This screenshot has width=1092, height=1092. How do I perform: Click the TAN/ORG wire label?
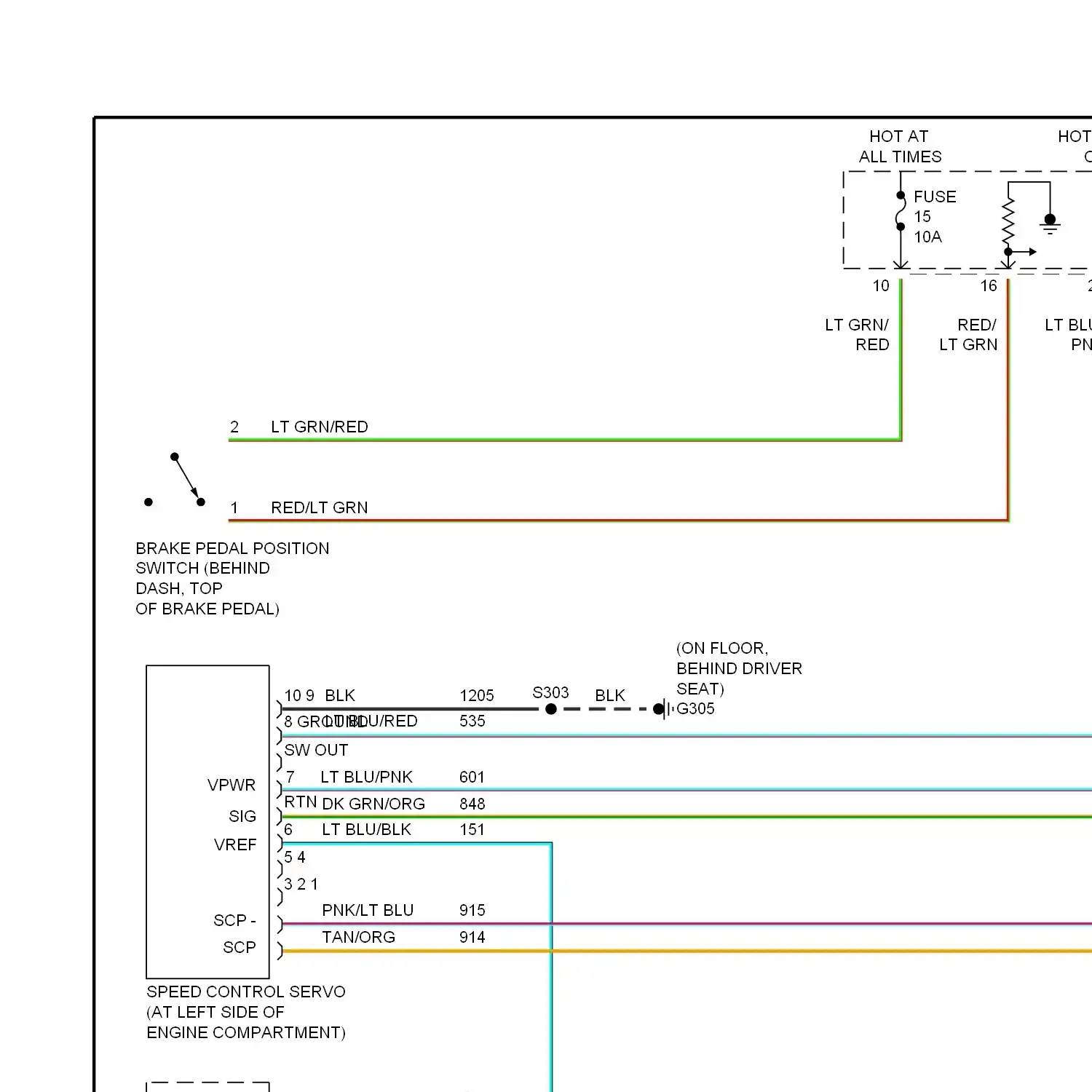[359, 938]
